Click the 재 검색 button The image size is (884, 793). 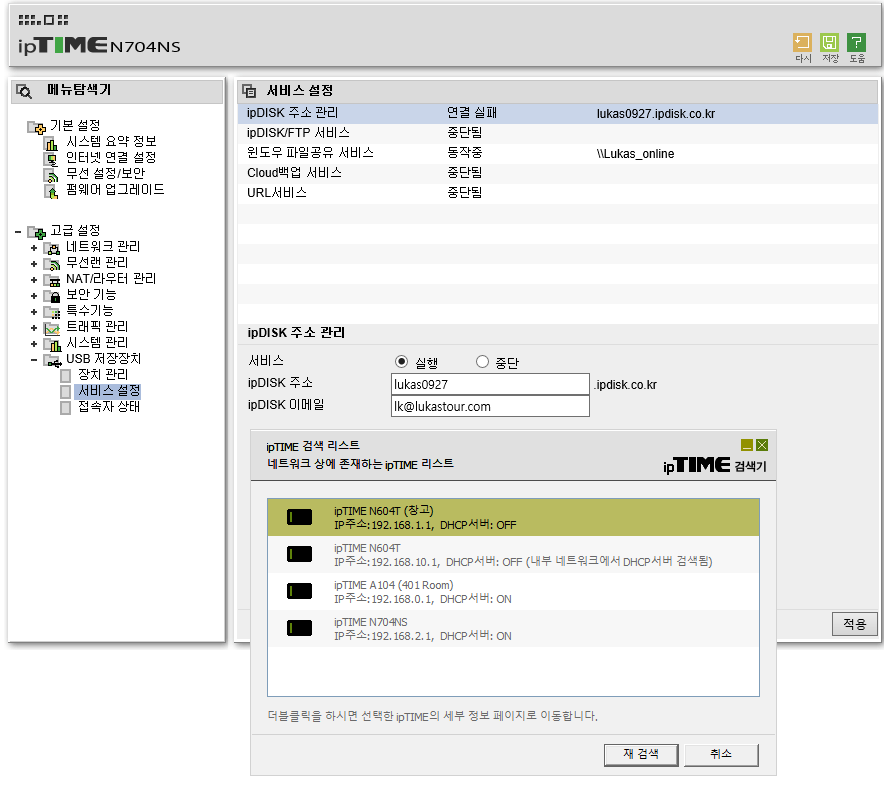(x=641, y=755)
